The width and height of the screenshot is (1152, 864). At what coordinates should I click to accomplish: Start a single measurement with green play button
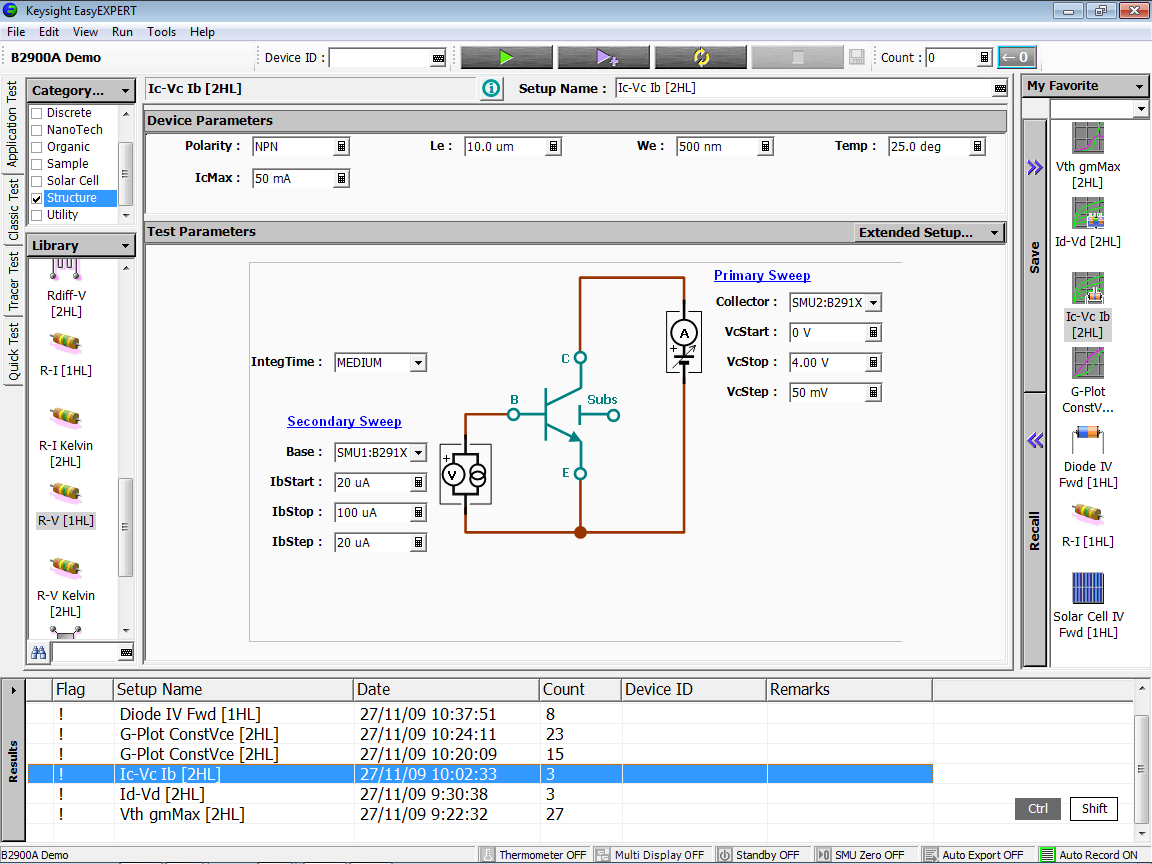point(506,57)
